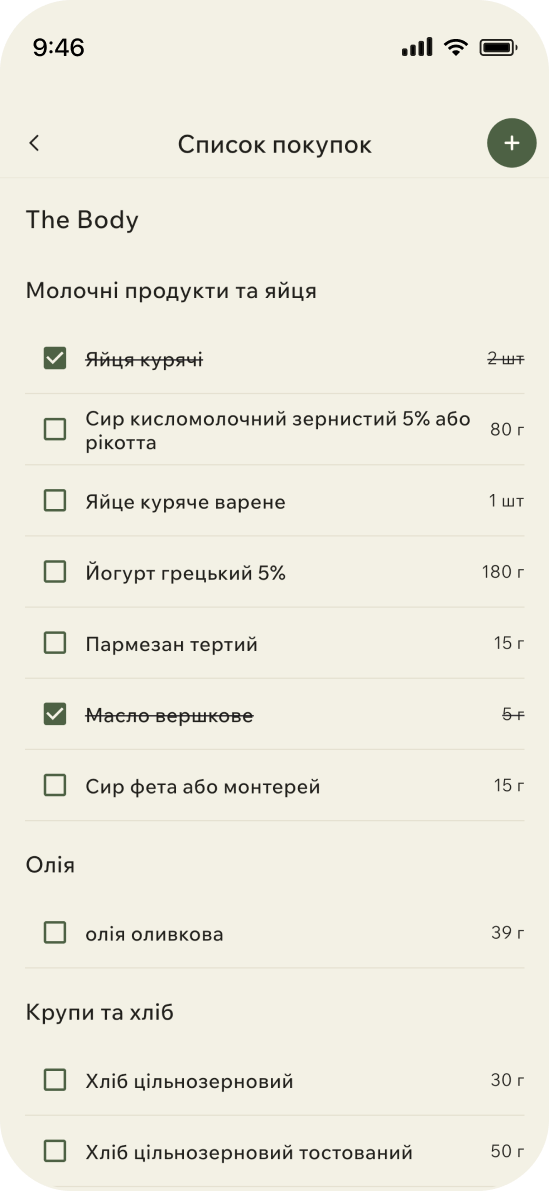
Task: Check the Яйце куряче варене checkbox
Action: point(55,501)
